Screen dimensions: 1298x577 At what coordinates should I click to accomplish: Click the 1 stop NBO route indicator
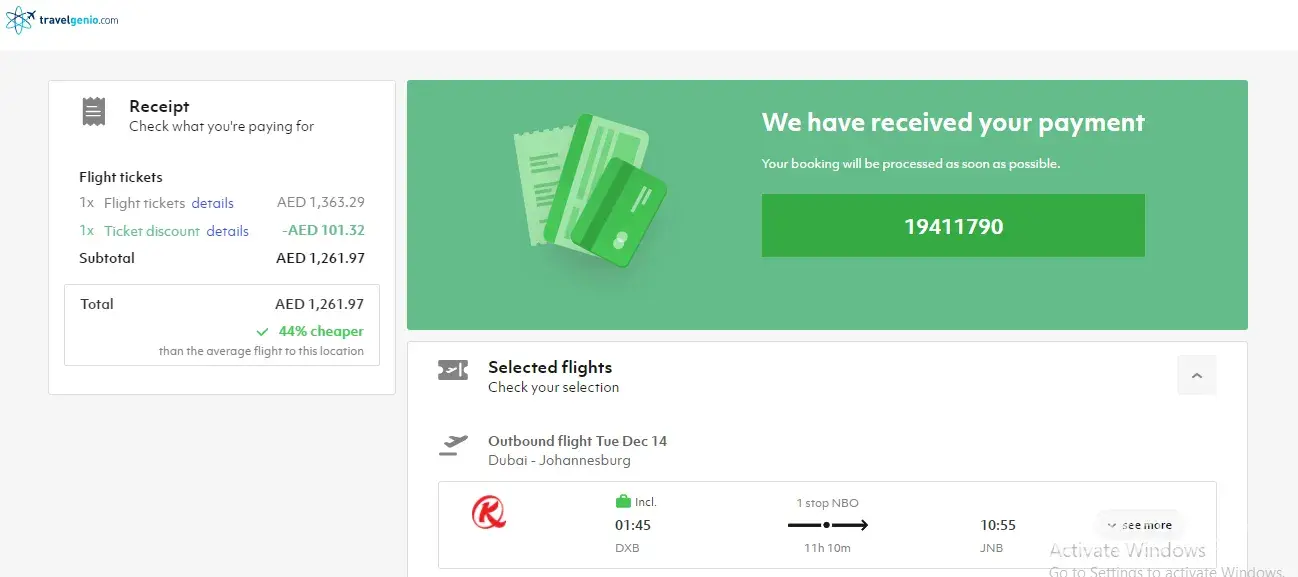point(827,503)
